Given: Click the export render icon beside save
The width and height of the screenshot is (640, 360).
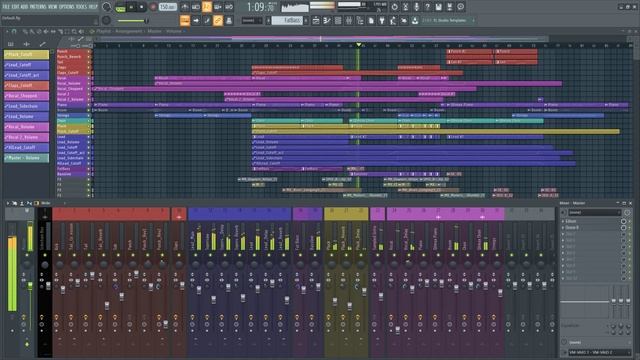Looking at the screenshot, I should coord(449,7).
